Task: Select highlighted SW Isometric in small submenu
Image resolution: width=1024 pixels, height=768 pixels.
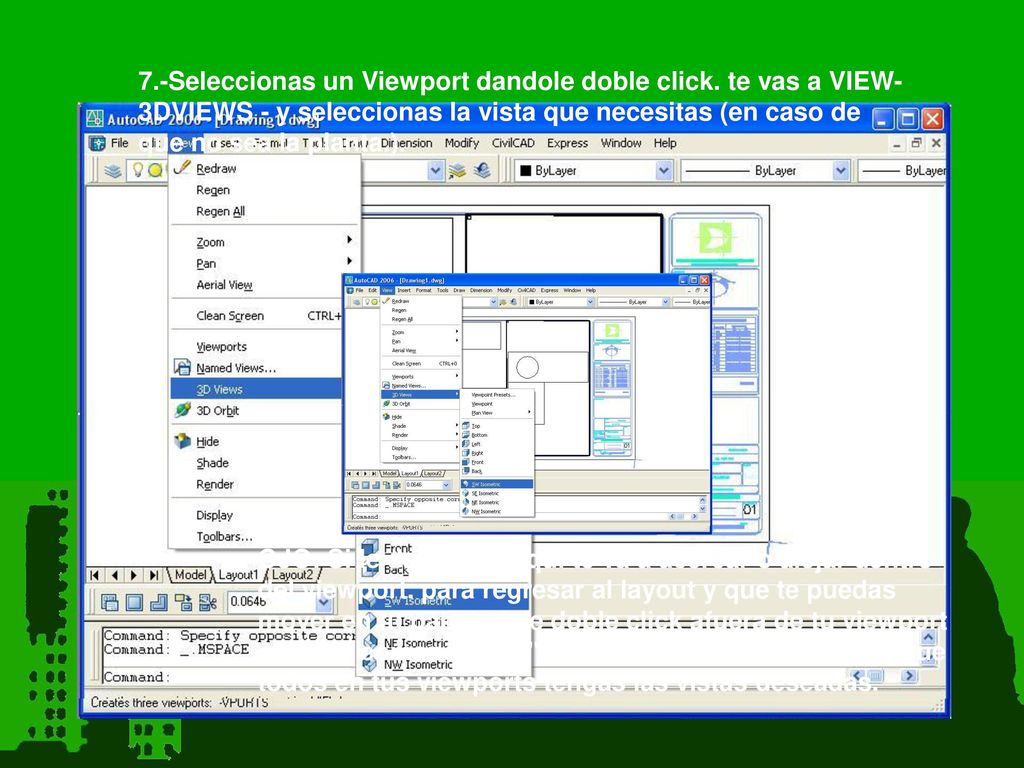Action: click(497, 484)
